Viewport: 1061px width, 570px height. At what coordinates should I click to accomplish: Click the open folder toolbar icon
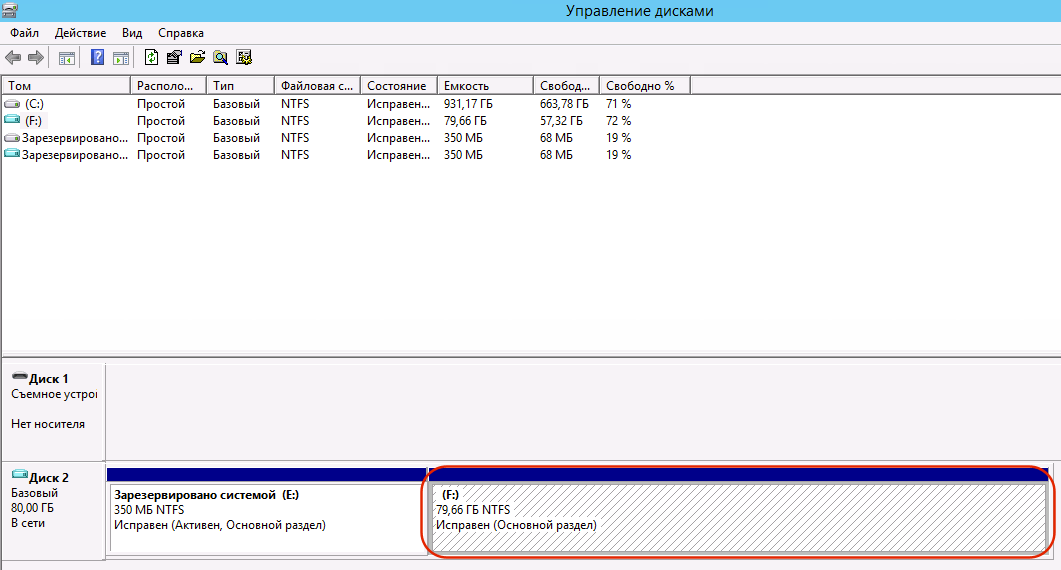197,57
